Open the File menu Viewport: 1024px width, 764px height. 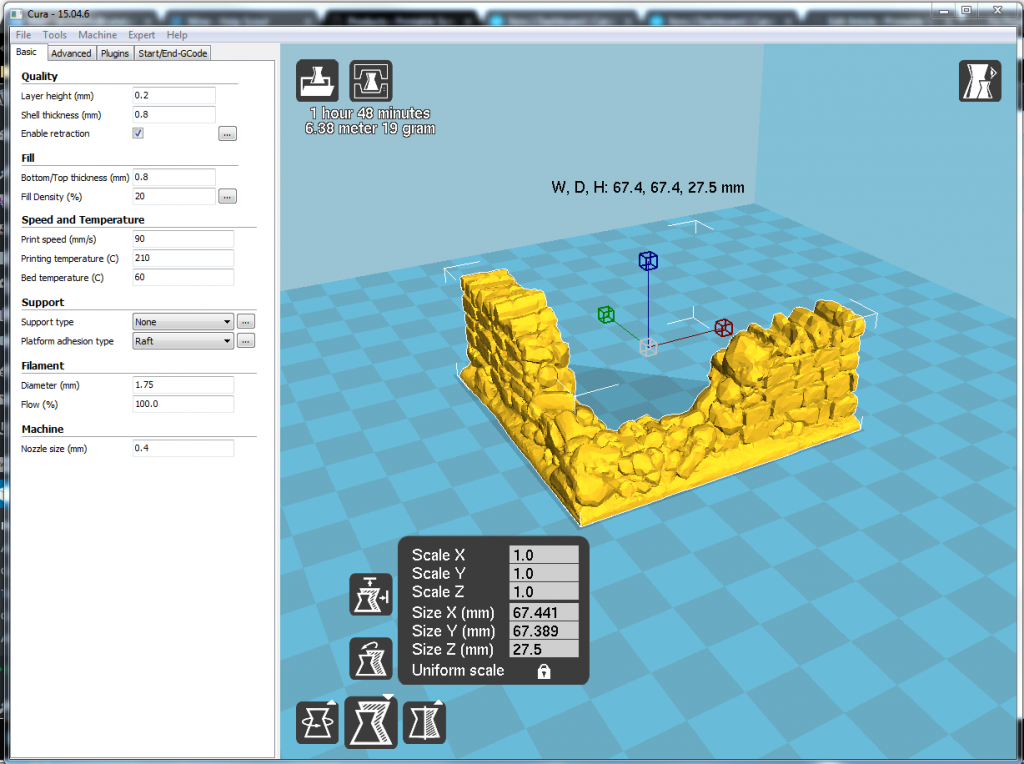24,35
